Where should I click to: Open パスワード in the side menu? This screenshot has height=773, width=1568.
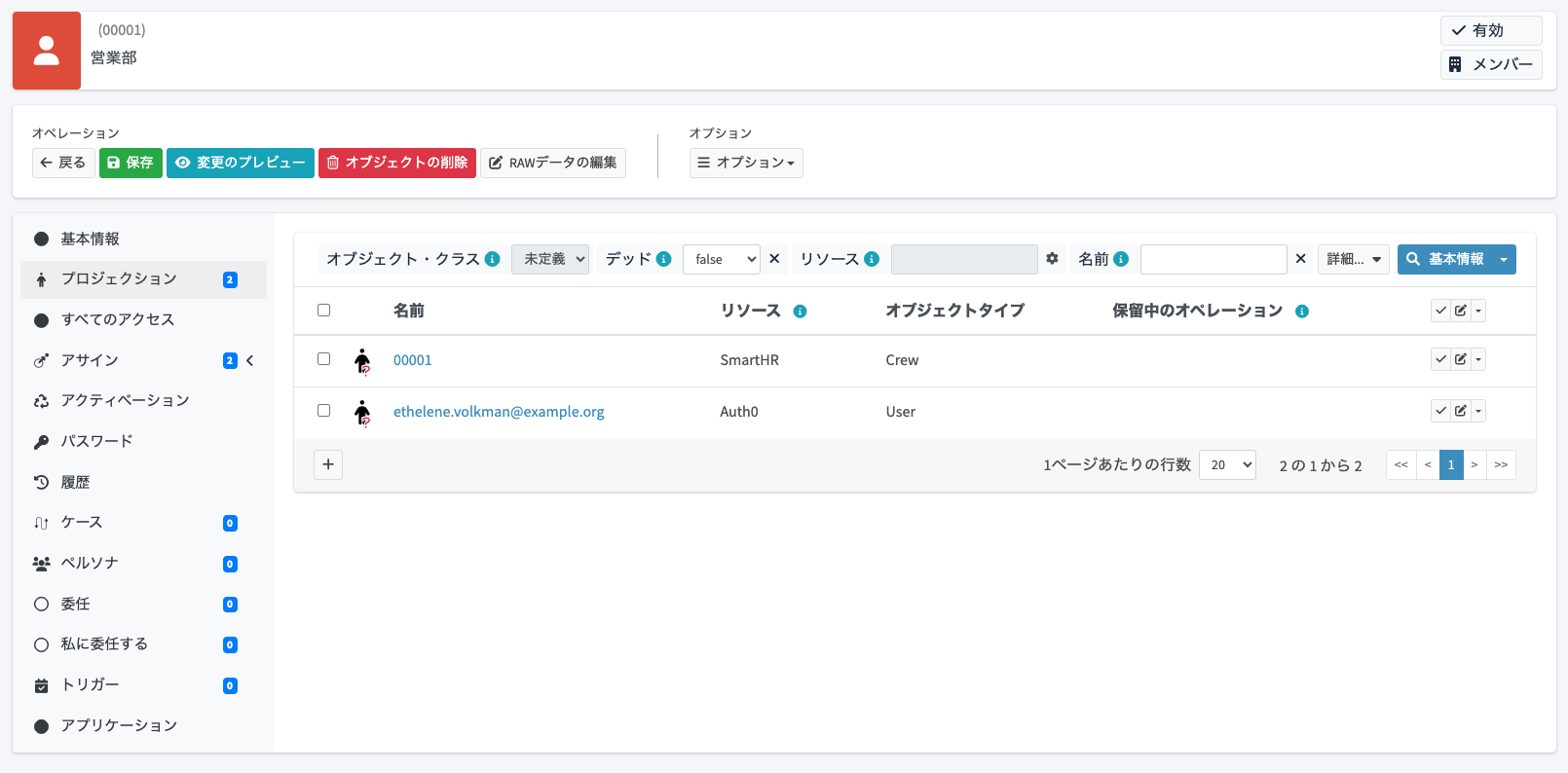pyautogui.click(x=143, y=441)
